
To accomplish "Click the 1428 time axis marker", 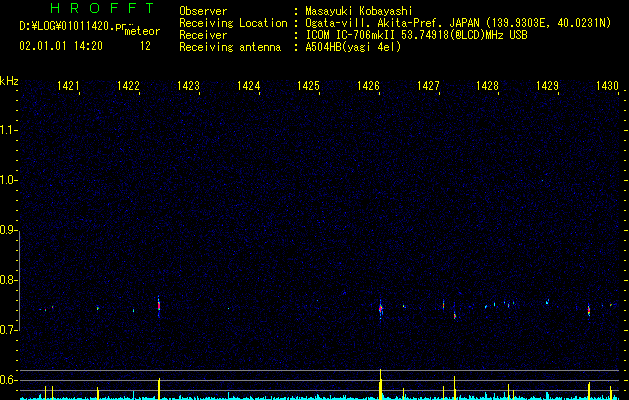I will coord(487,85).
